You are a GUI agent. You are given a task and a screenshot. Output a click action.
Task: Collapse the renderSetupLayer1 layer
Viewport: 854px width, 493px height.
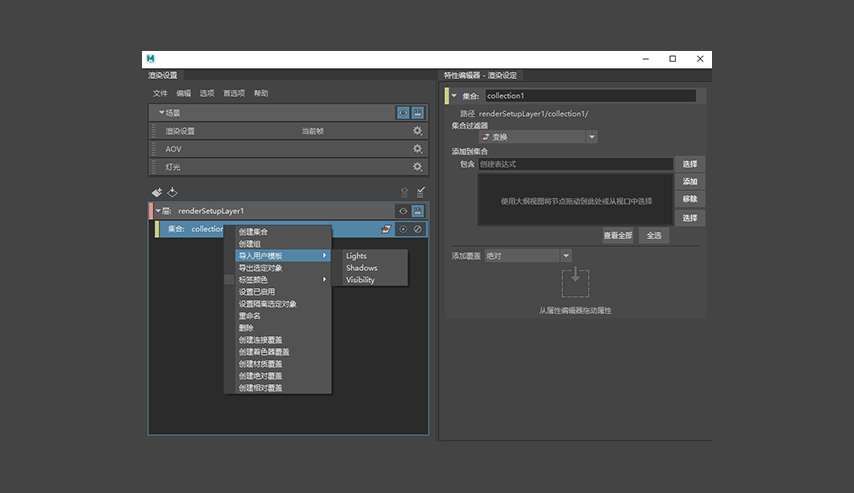(x=158, y=211)
